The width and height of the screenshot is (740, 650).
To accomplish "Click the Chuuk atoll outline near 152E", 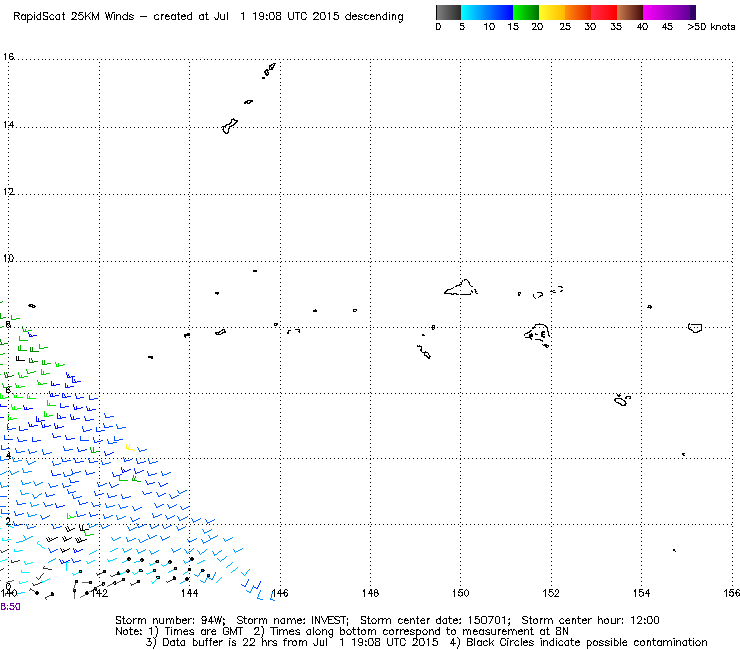I will point(537,335).
